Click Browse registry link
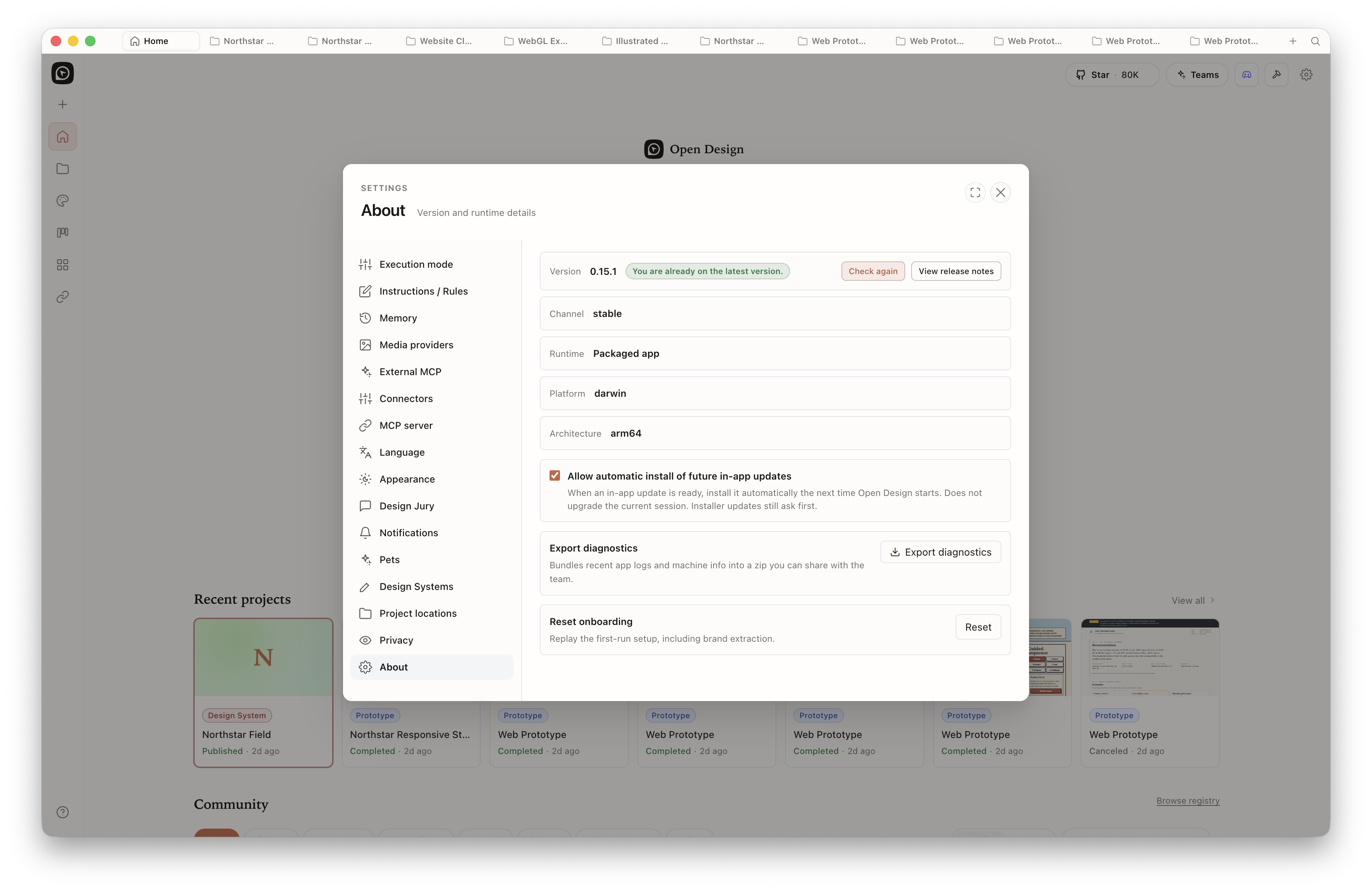 (x=1187, y=800)
